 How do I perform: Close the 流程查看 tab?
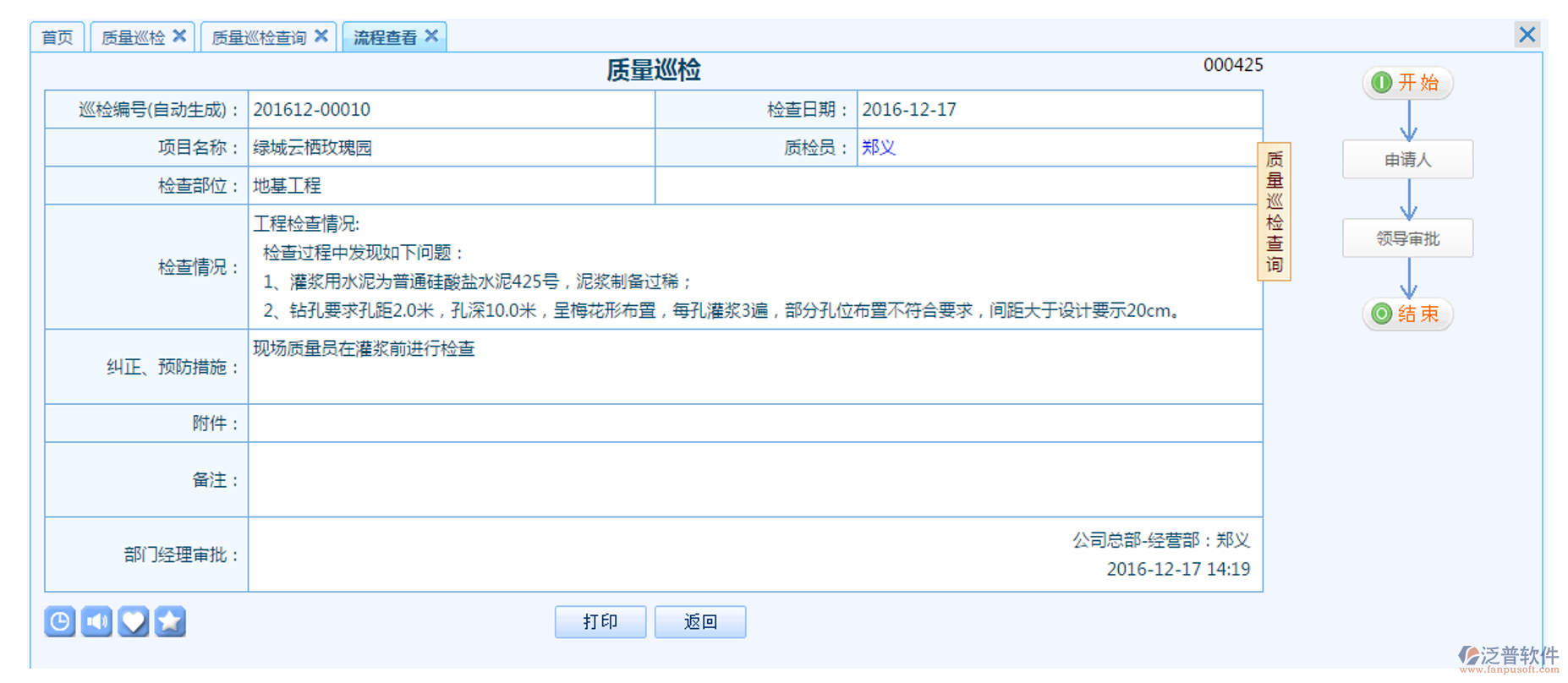(x=431, y=36)
